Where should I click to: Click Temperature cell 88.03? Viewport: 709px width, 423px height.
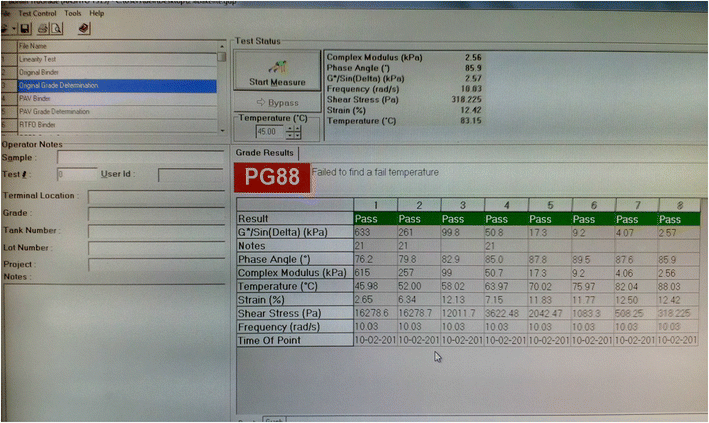click(679, 287)
